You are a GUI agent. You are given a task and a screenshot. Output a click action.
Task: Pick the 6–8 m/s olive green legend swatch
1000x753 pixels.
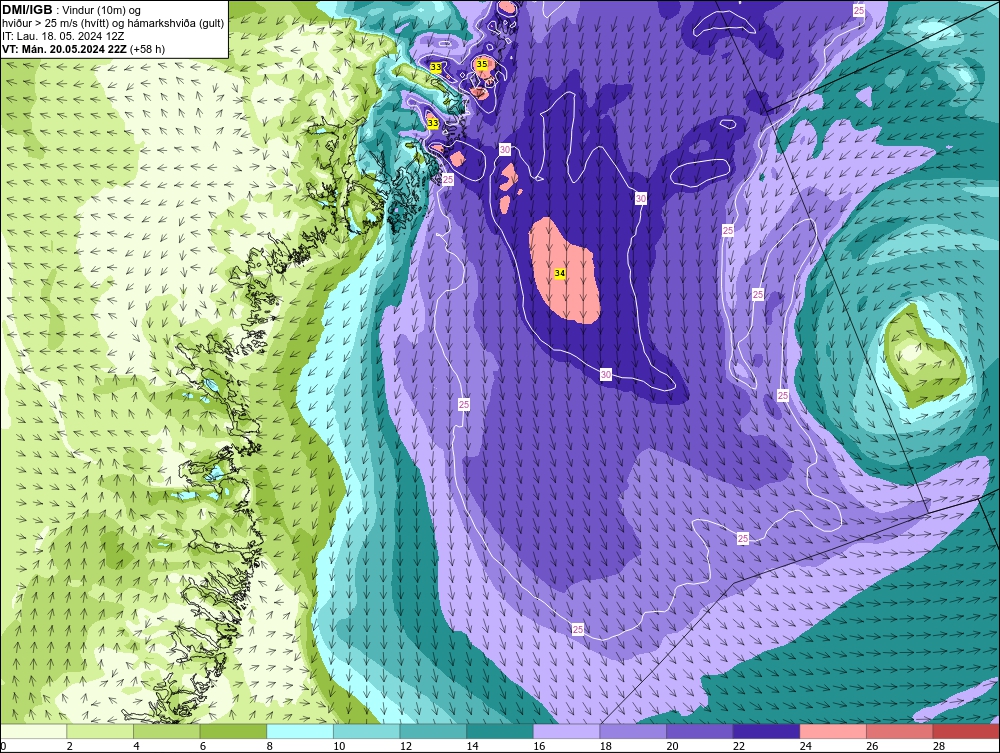coord(233,731)
